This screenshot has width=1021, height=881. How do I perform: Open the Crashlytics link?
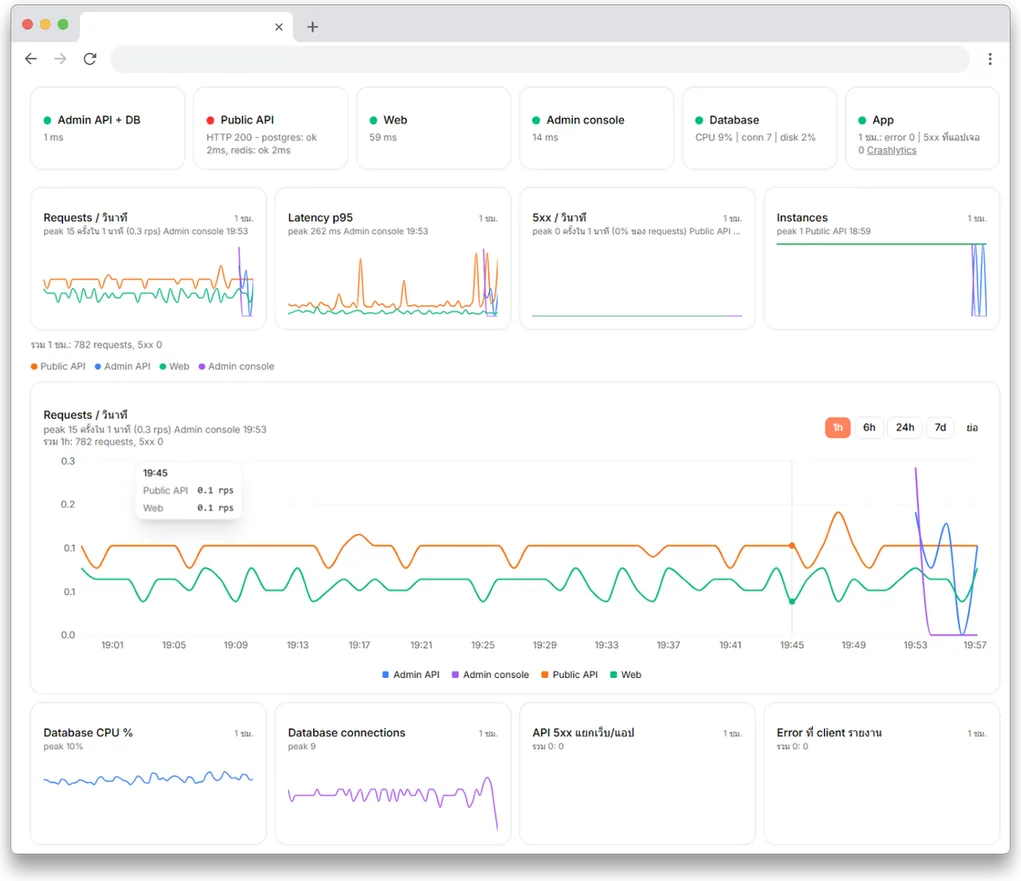coord(891,150)
